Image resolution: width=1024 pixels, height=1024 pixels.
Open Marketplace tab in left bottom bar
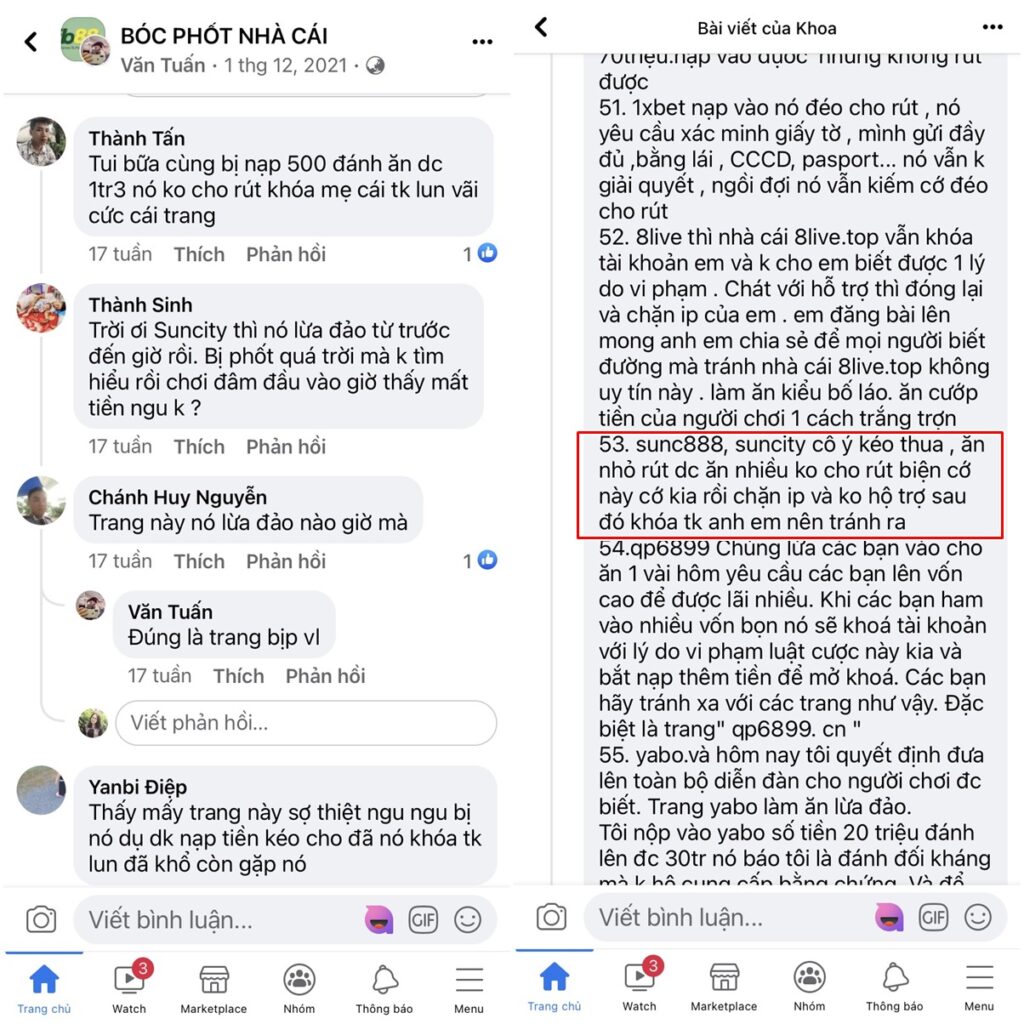coord(214,989)
